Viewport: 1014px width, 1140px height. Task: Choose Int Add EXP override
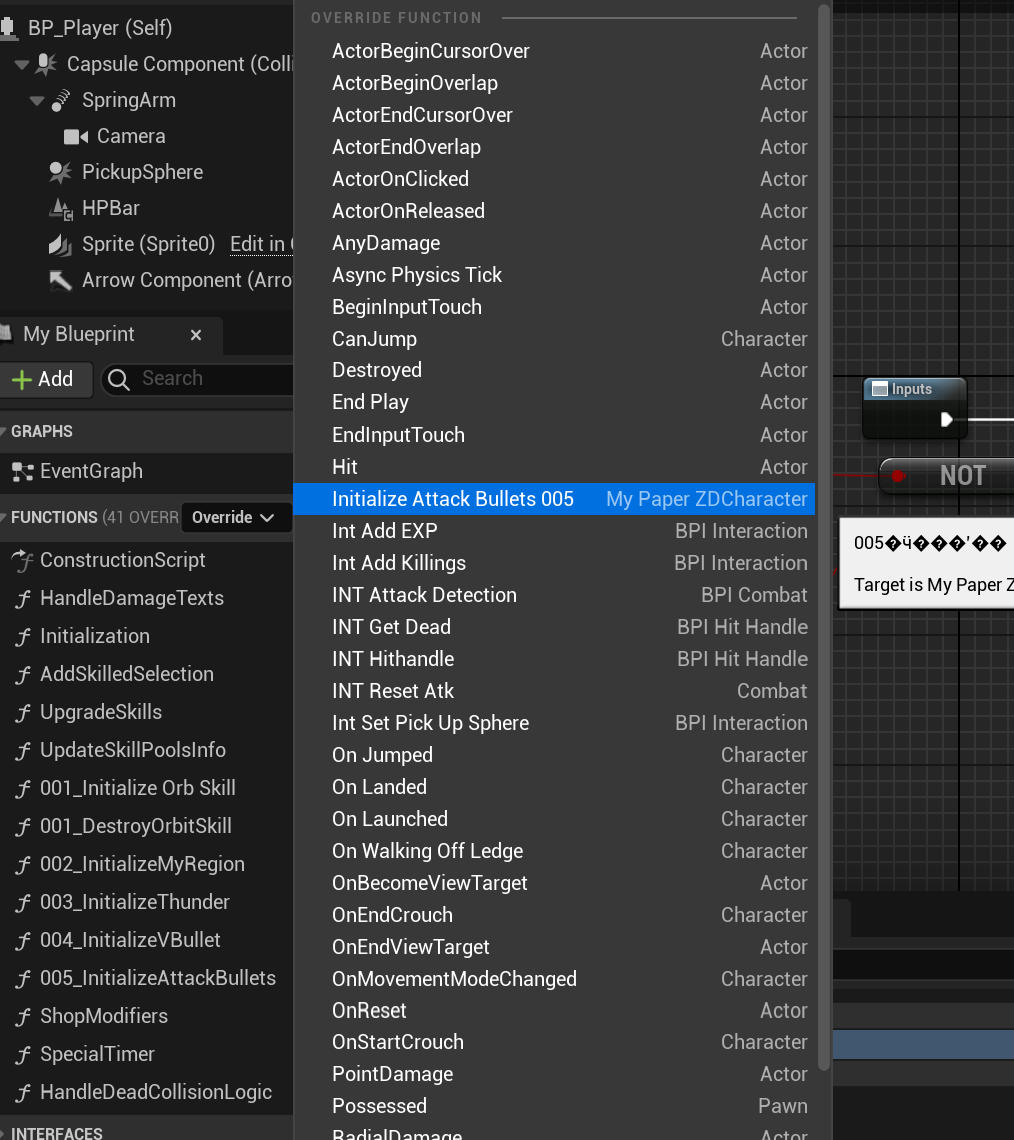coord(554,531)
